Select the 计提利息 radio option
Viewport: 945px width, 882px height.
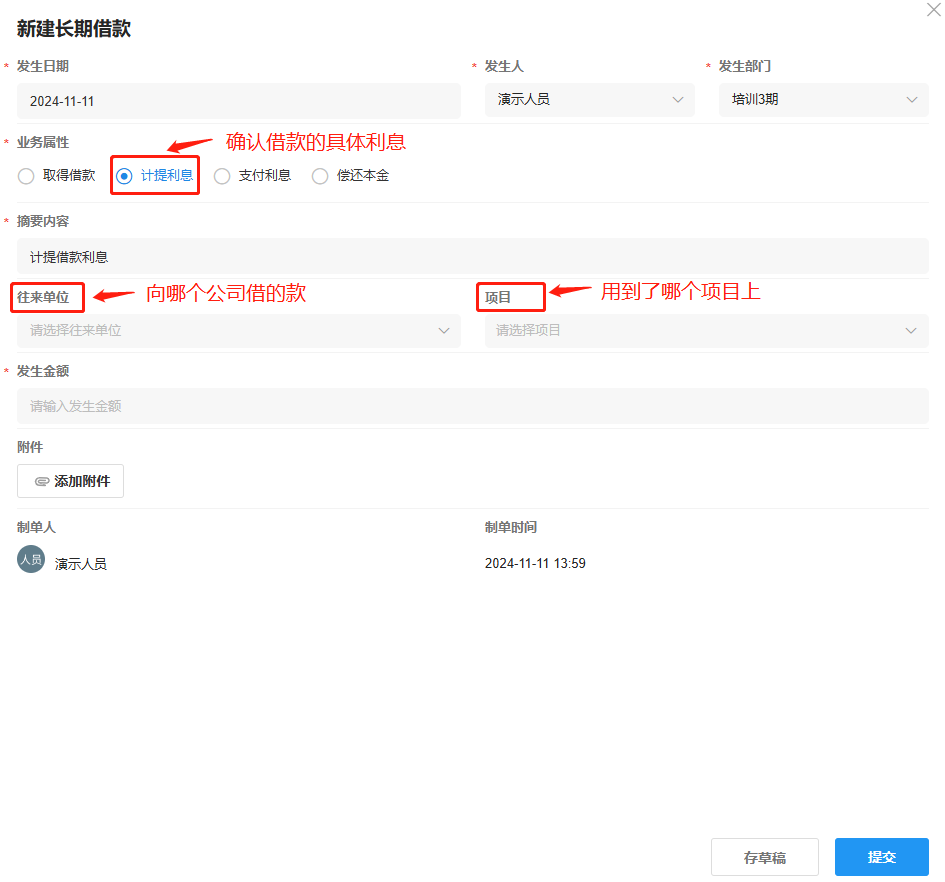pyautogui.click(x=126, y=176)
